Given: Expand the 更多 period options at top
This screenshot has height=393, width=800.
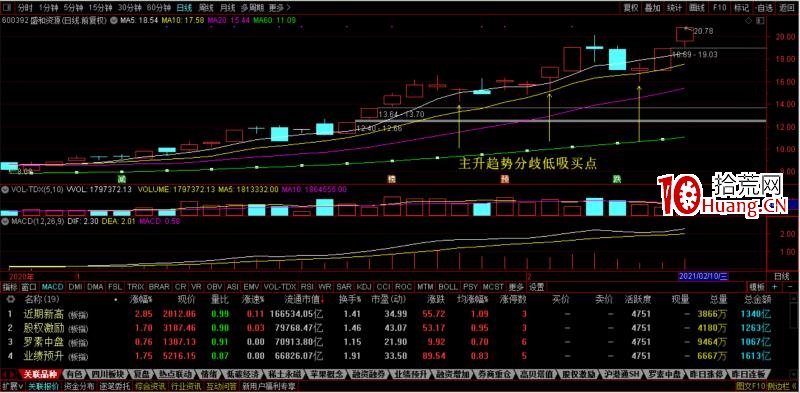Looking at the screenshot, I should [x=279, y=8].
